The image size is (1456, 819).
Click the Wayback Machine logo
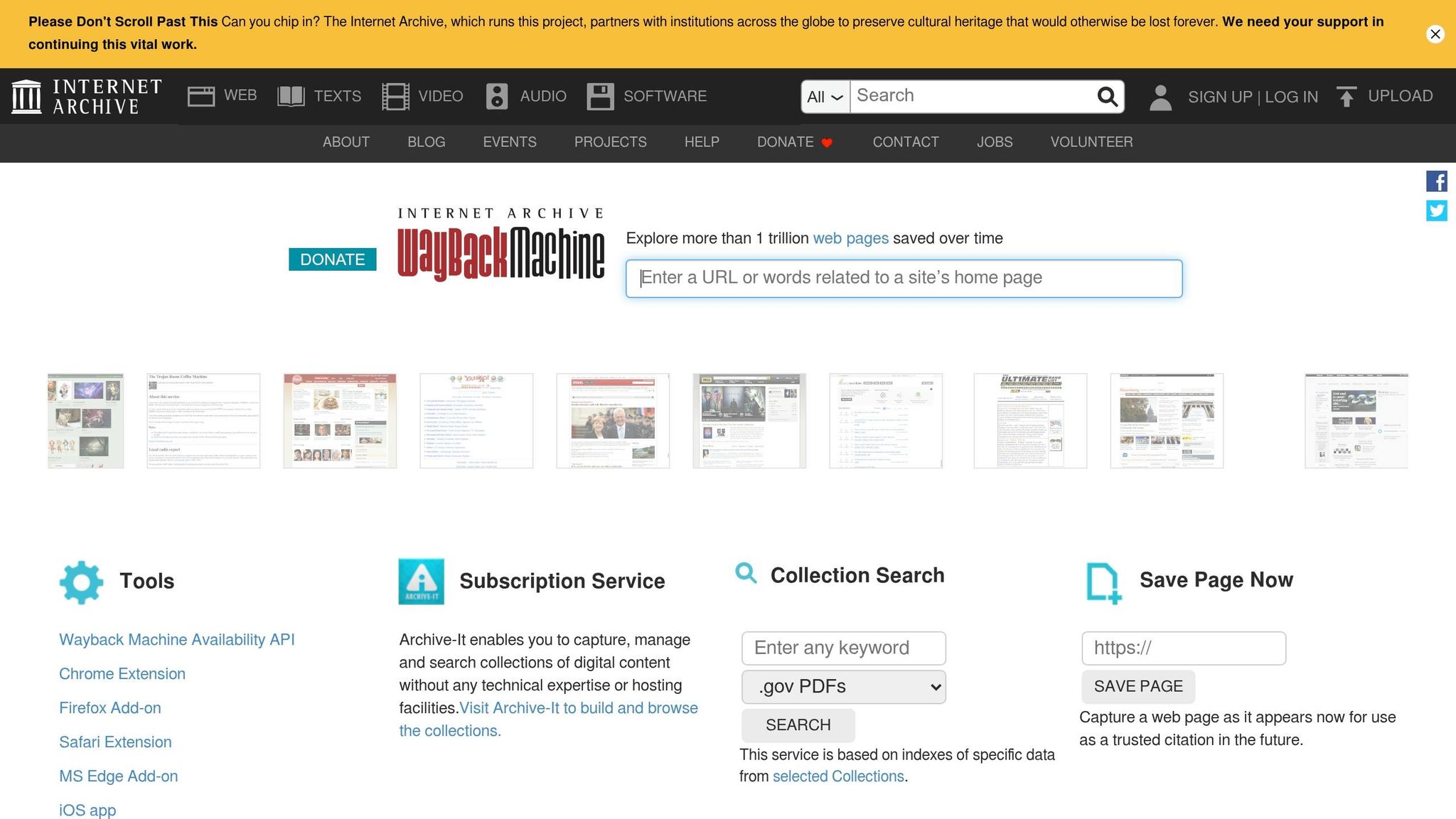500,244
